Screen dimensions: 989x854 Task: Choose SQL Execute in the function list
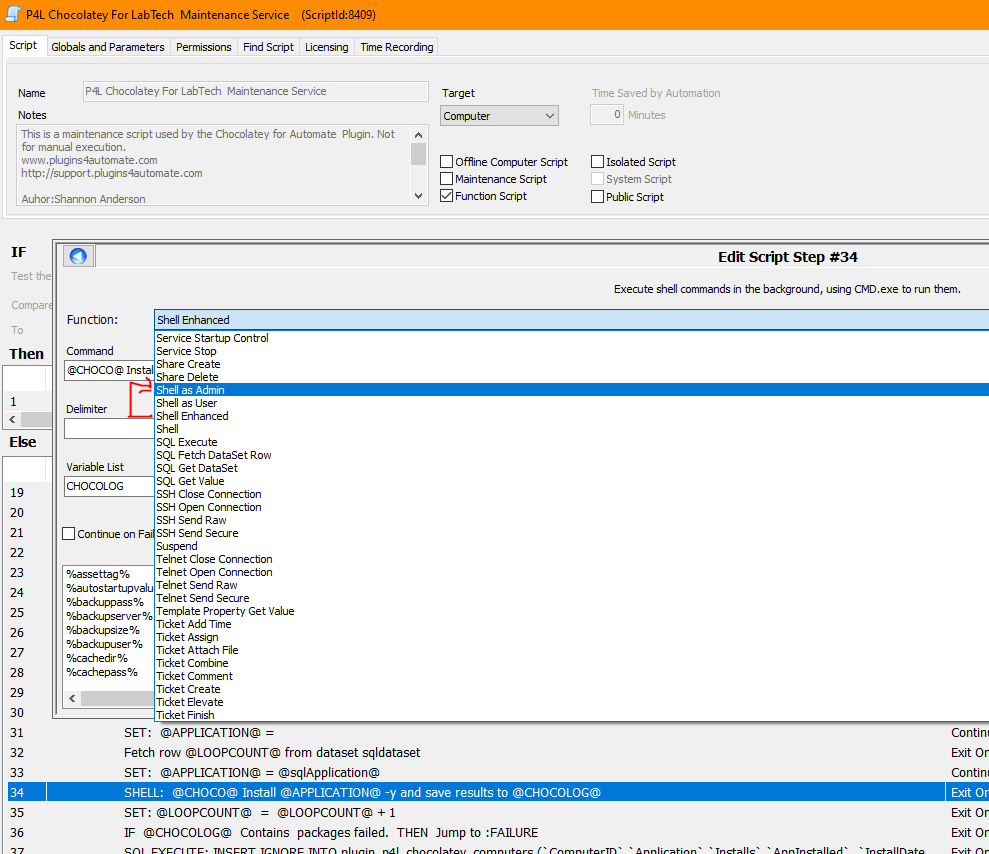pyautogui.click(x=186, y=442)
